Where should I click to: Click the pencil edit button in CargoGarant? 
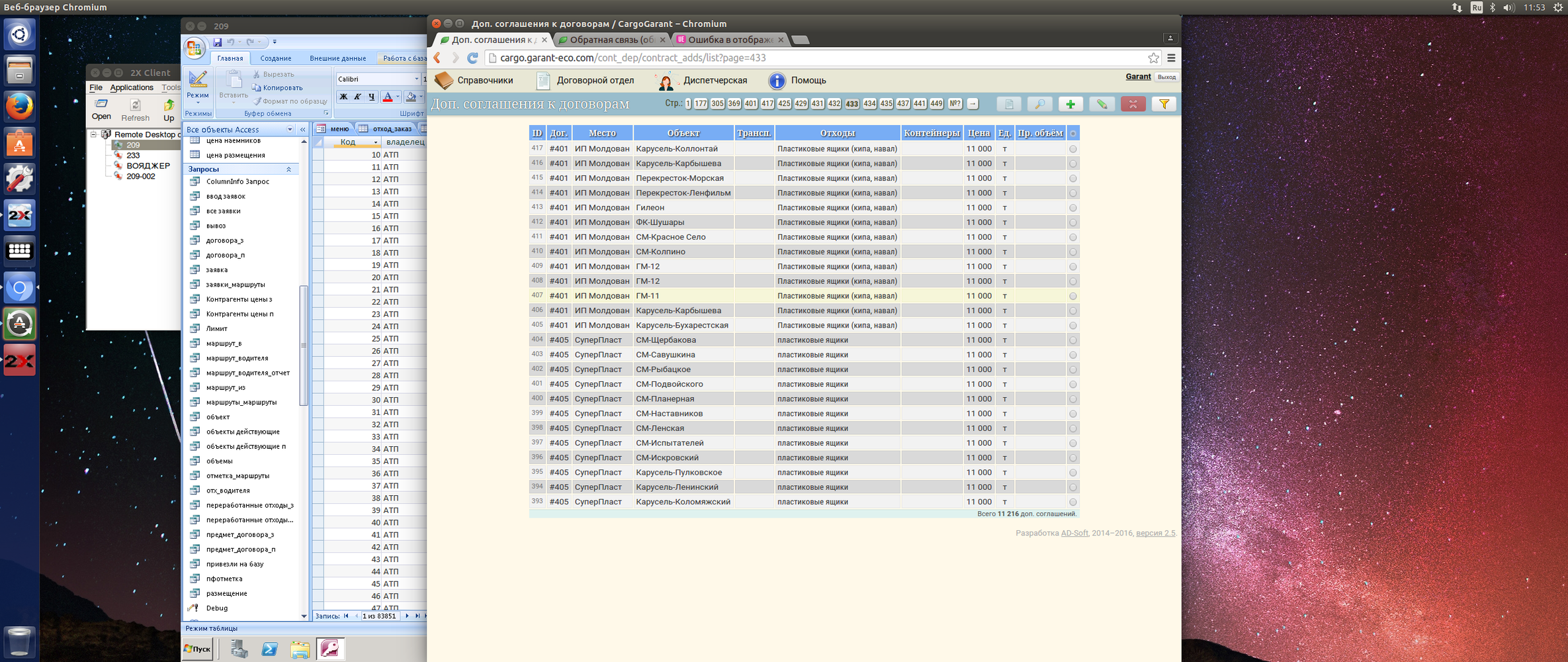pyautogui.click(x=1102, y=104)
